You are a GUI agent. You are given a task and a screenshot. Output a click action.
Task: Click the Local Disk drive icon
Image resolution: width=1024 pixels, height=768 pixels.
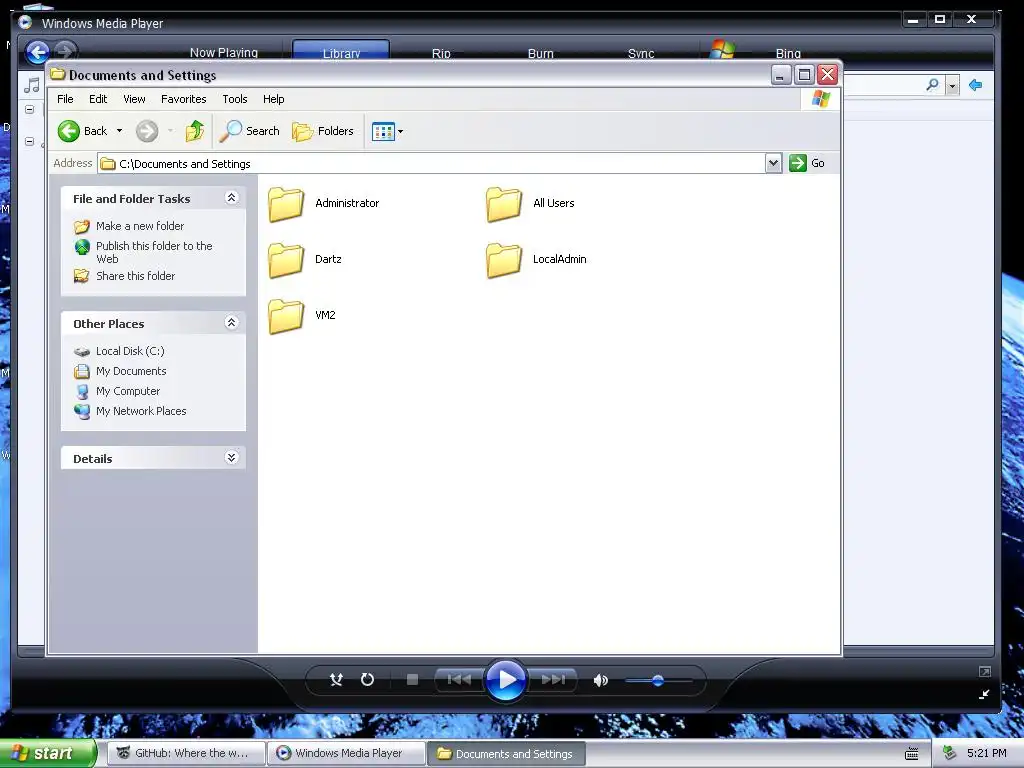point(82,352)
